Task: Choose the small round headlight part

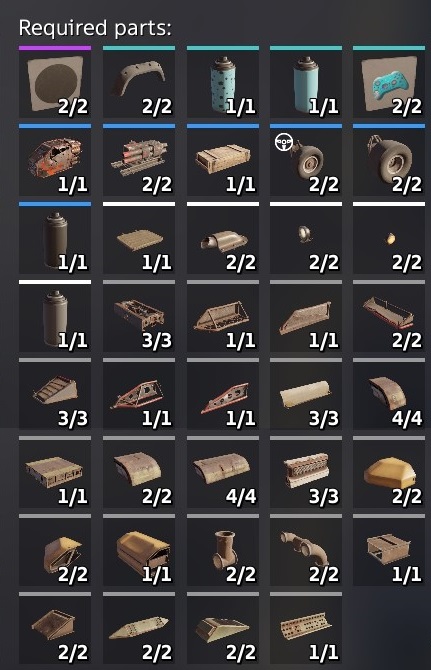Action: pos(306,238)
